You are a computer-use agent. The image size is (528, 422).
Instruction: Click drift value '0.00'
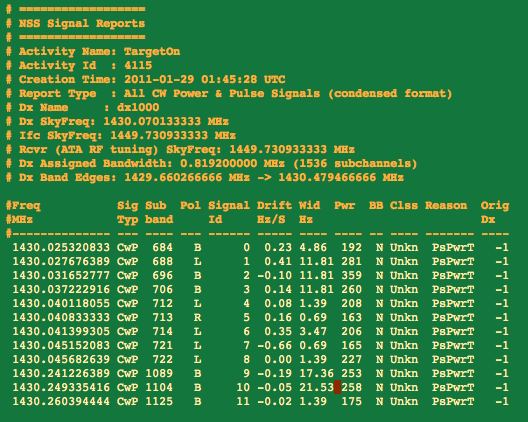(278, 359)
